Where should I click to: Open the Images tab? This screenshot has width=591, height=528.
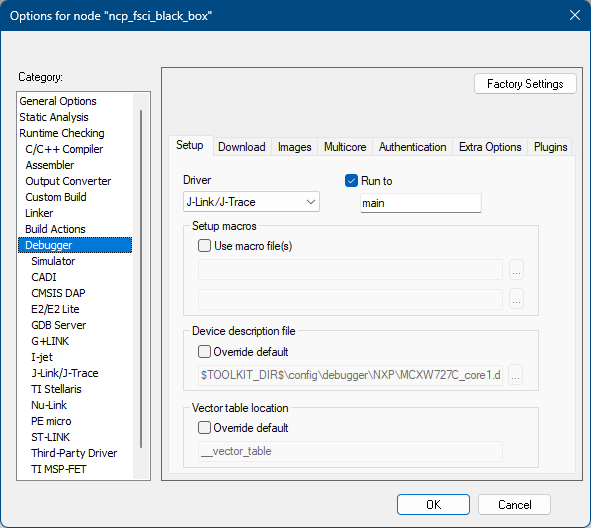click(x=294, y=147)
